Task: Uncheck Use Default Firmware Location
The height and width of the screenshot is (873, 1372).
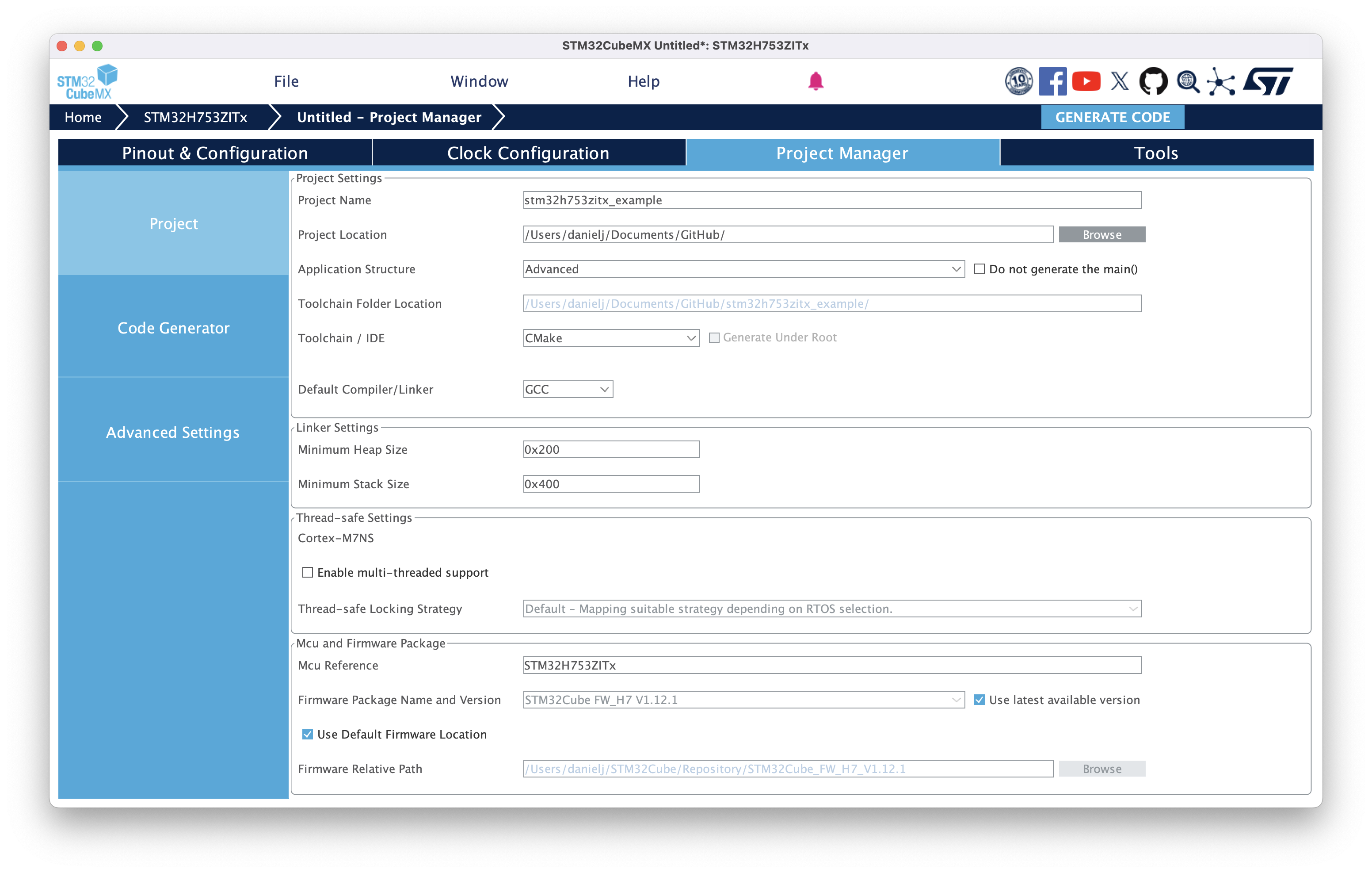Action: tap(308, 735)
